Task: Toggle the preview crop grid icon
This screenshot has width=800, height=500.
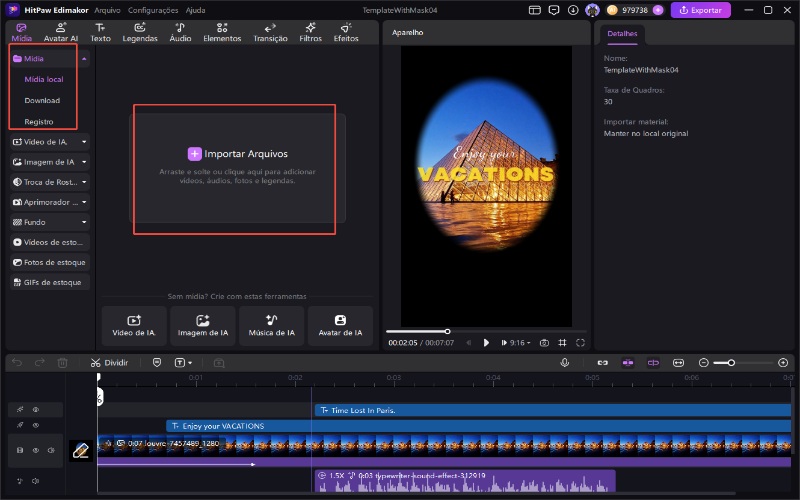Action: tap(562, 343)
